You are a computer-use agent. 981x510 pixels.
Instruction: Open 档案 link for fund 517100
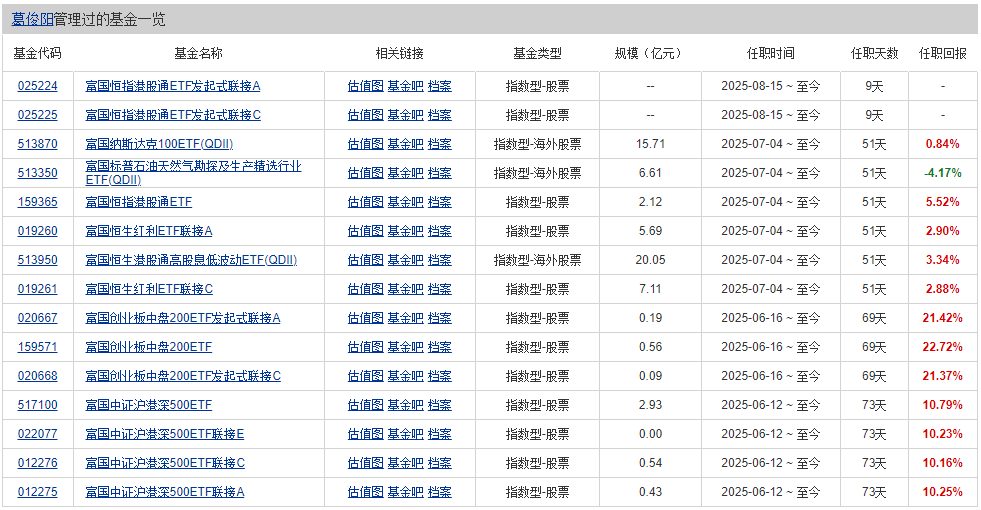pyautogui.click(x=439, y=405)
